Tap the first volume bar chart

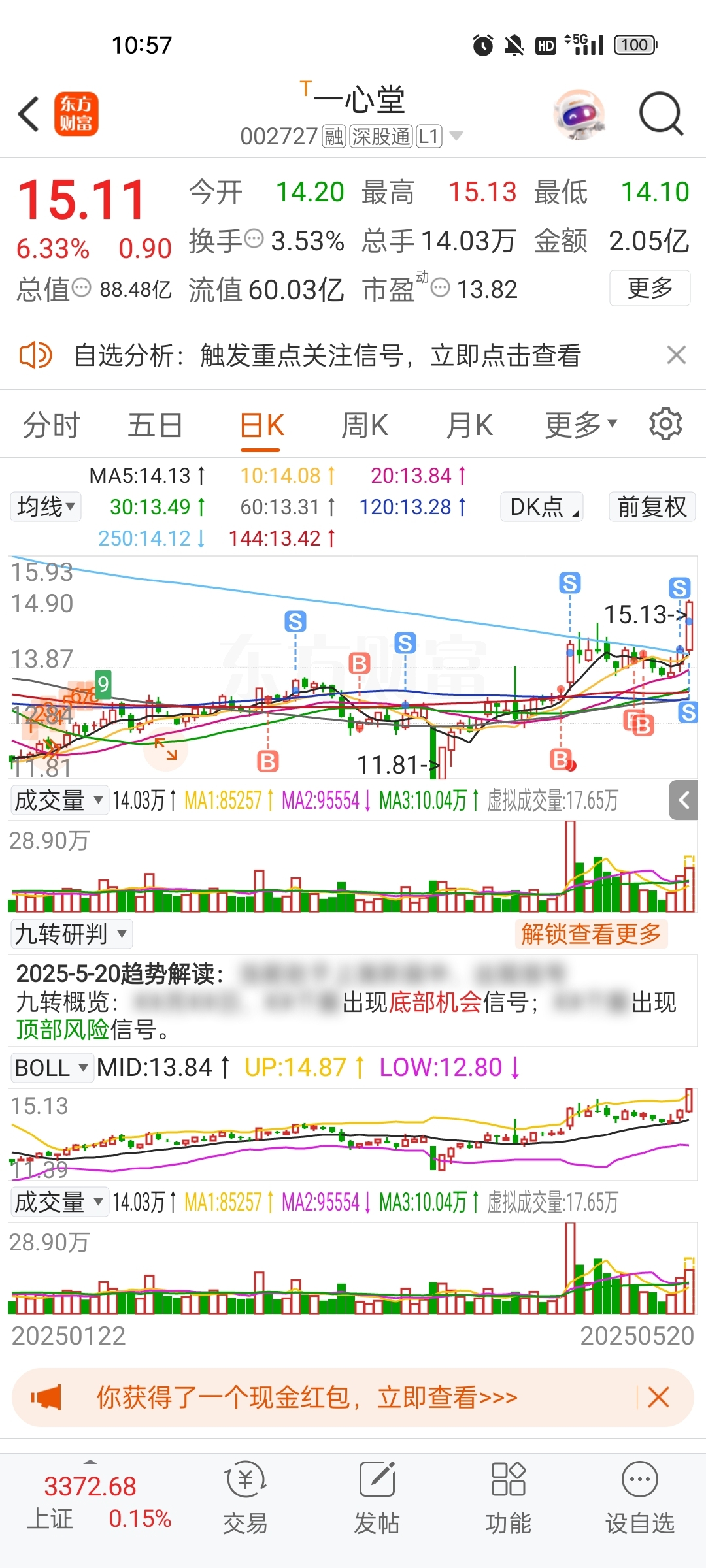tap(353, 866)
